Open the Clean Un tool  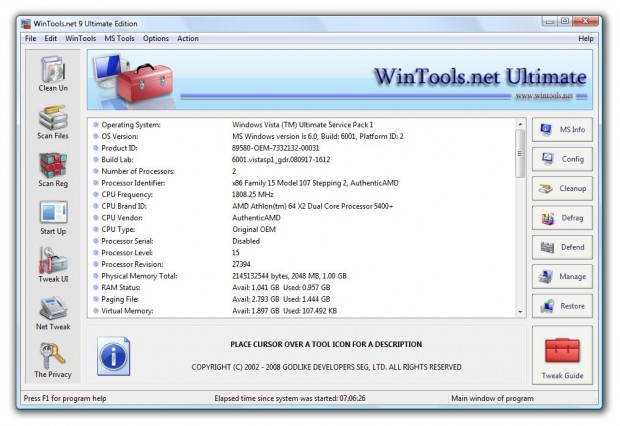pos(53,74)
